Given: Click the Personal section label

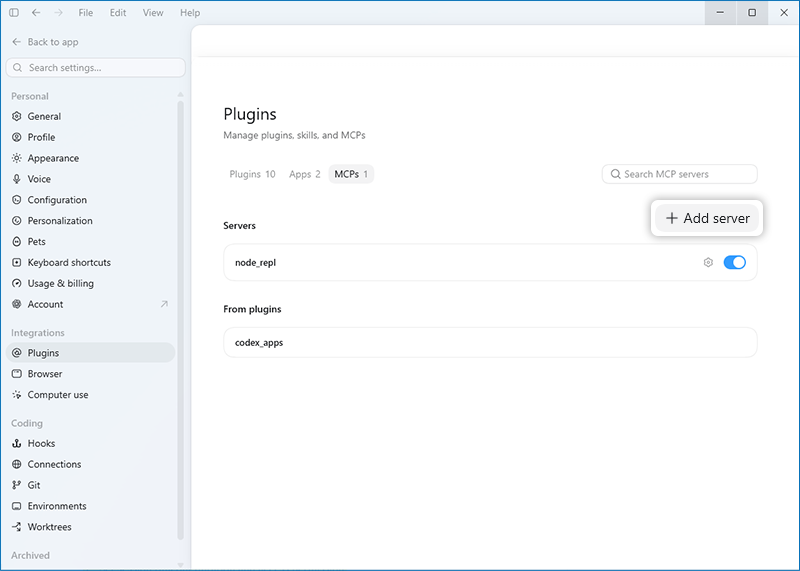Looking at the screenshot, I should (30, 96).
